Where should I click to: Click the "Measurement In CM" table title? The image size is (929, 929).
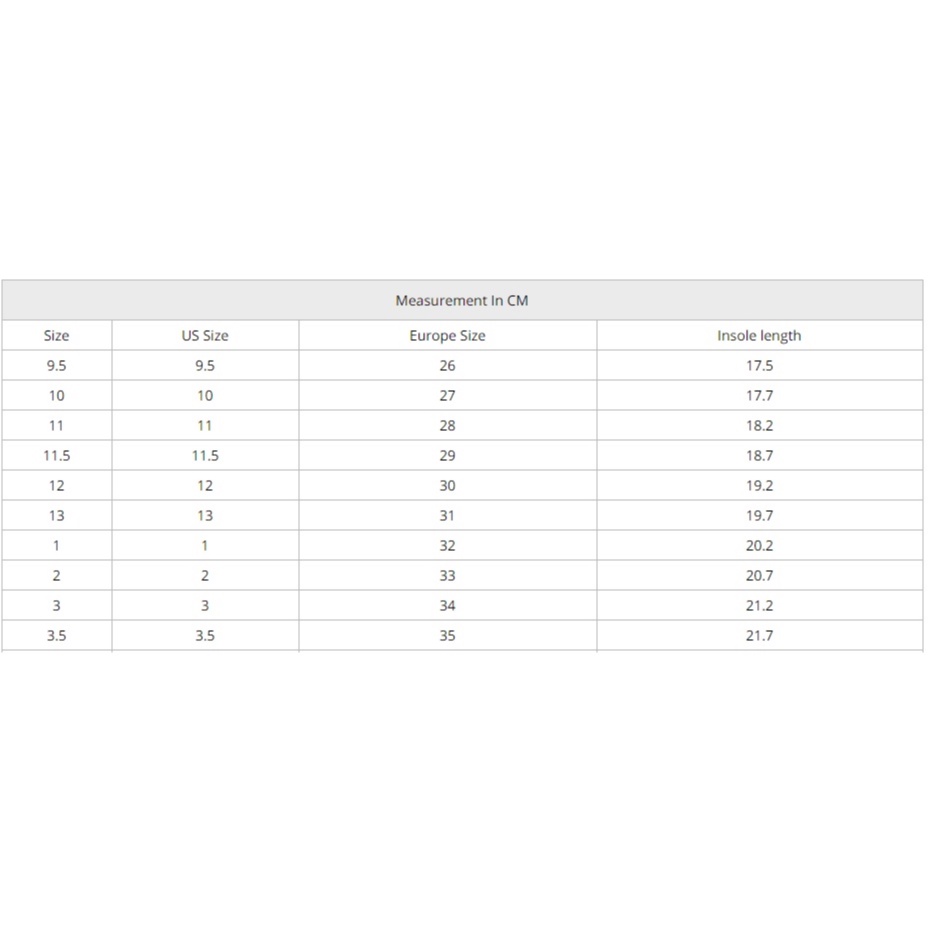coord(461,300)
